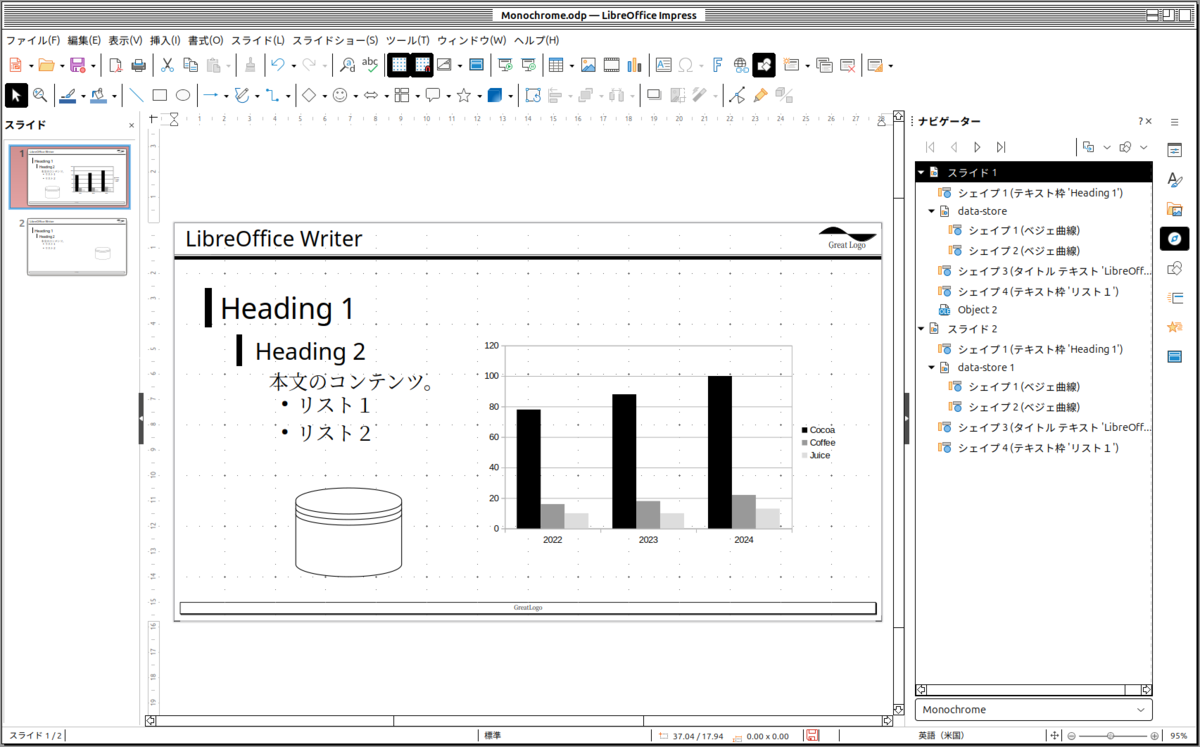Open the New Slide dropdown arrow
This screenshot has width=1200, height=747.
[x=806, y=66]
